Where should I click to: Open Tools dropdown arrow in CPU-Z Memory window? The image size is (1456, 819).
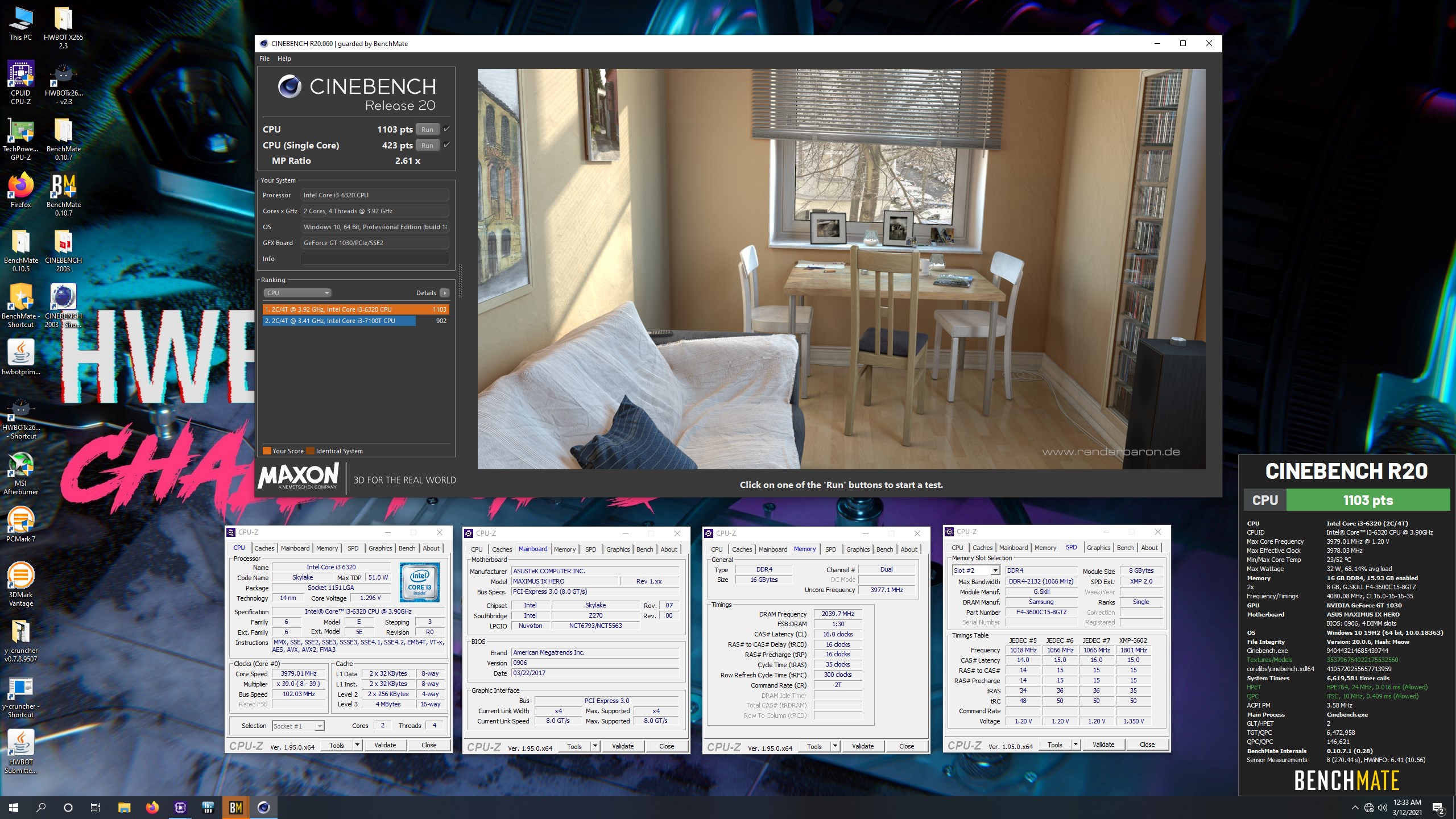pyautogui.click(x=835, y=746)
